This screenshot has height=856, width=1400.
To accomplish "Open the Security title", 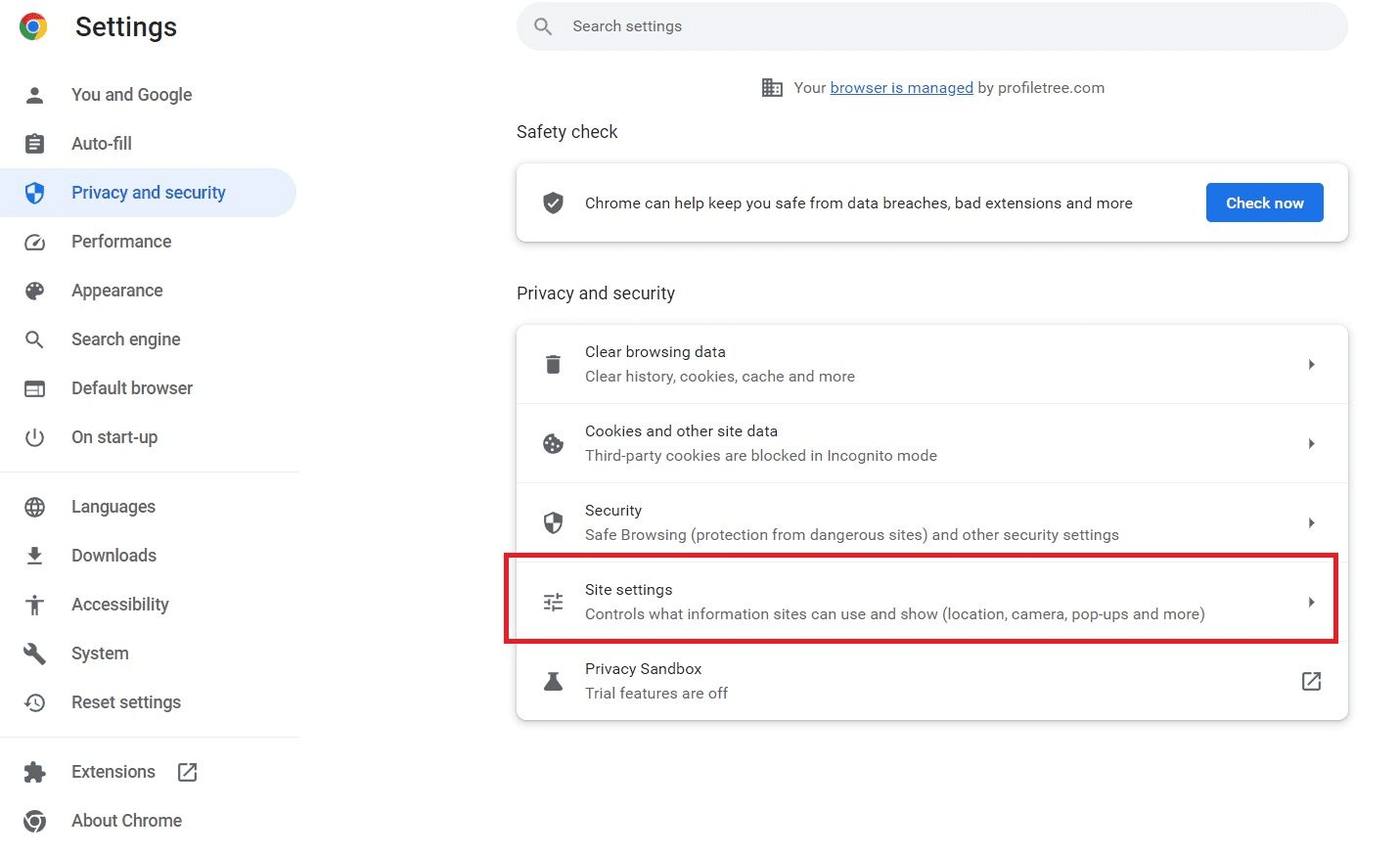I will [x=613, y=511].
